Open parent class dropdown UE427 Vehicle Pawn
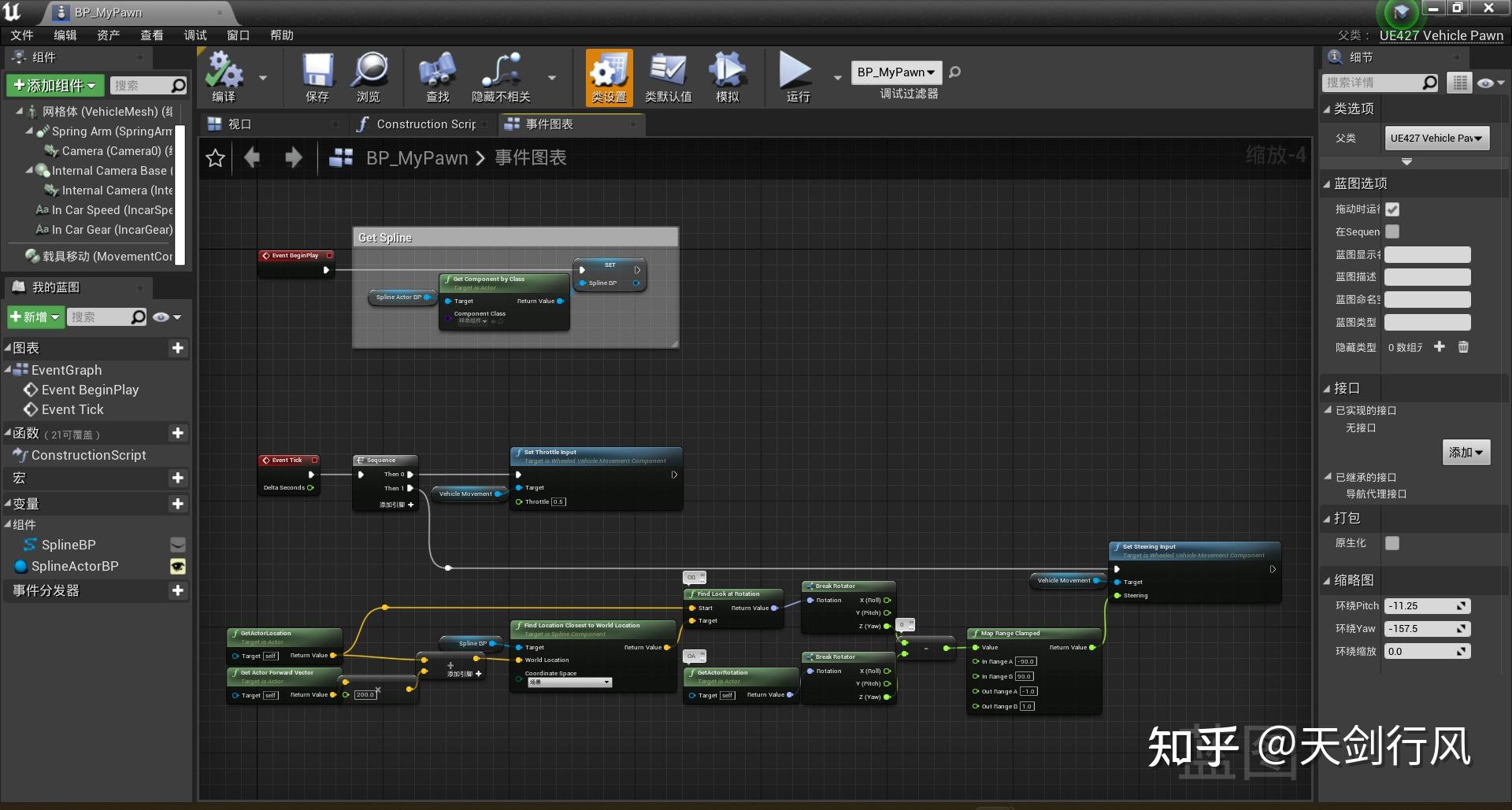1512x810 pixels. [1436, 138]
